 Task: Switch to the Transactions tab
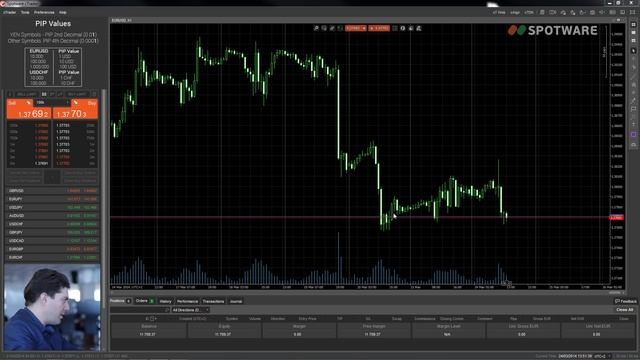click(213, 301)
